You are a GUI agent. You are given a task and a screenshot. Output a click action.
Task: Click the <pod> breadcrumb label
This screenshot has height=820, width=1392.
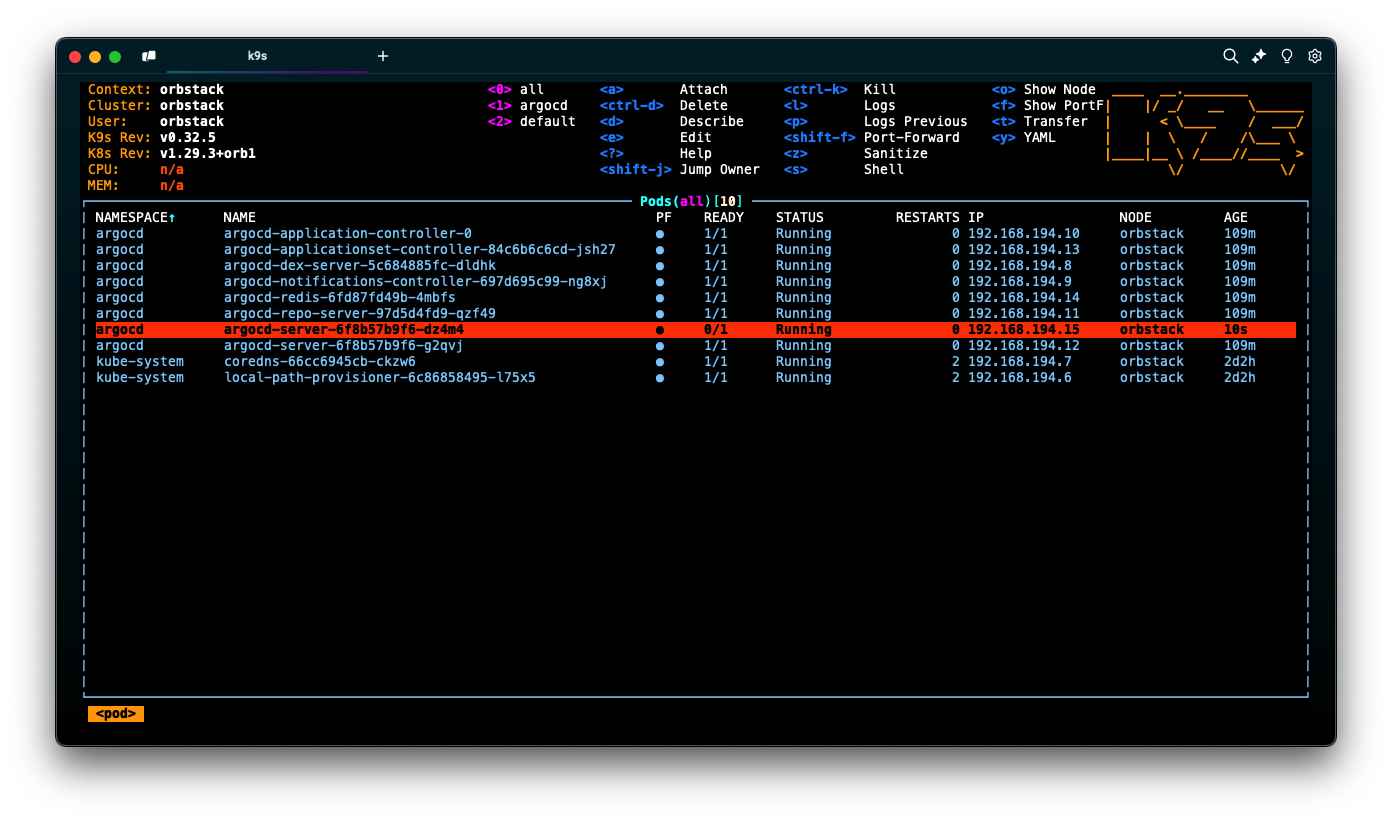116,714
